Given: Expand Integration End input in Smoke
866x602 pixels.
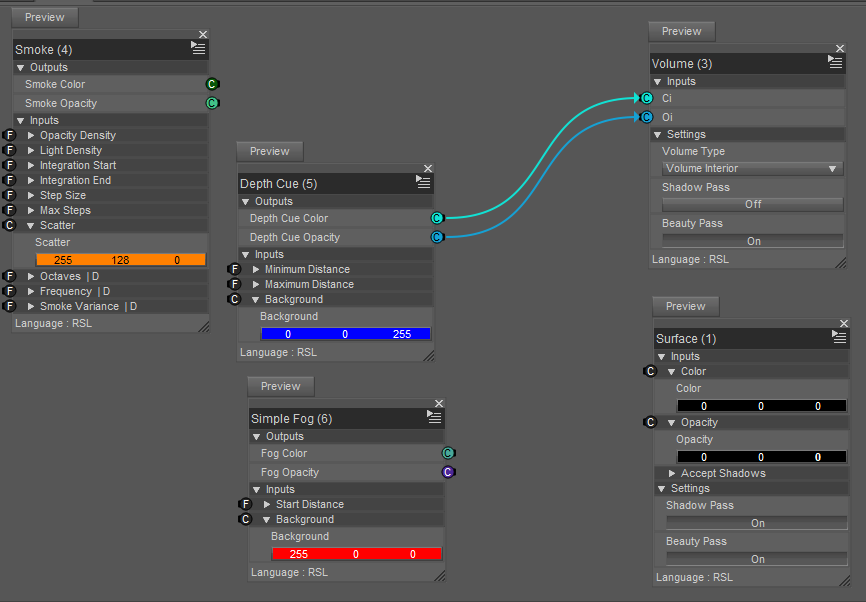Looking at the screenshot, I should (31, 180).
